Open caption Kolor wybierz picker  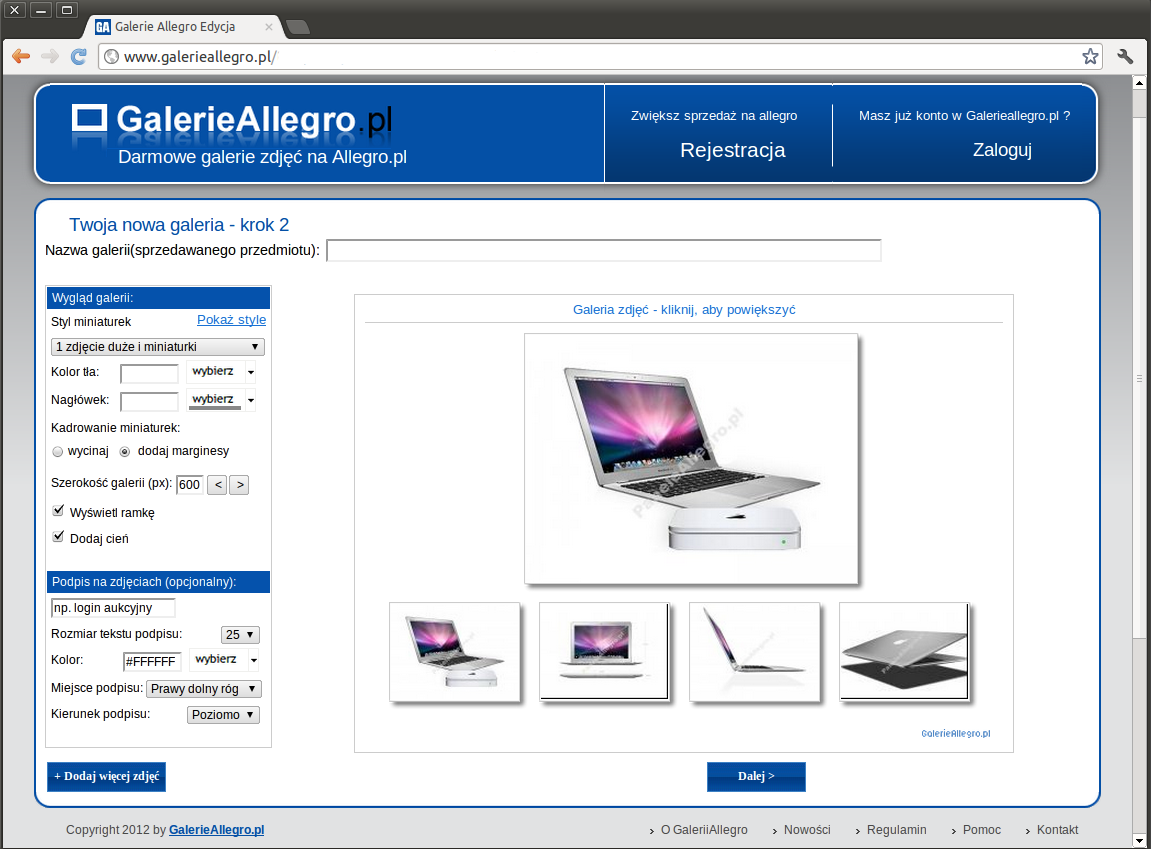point(224,660)
